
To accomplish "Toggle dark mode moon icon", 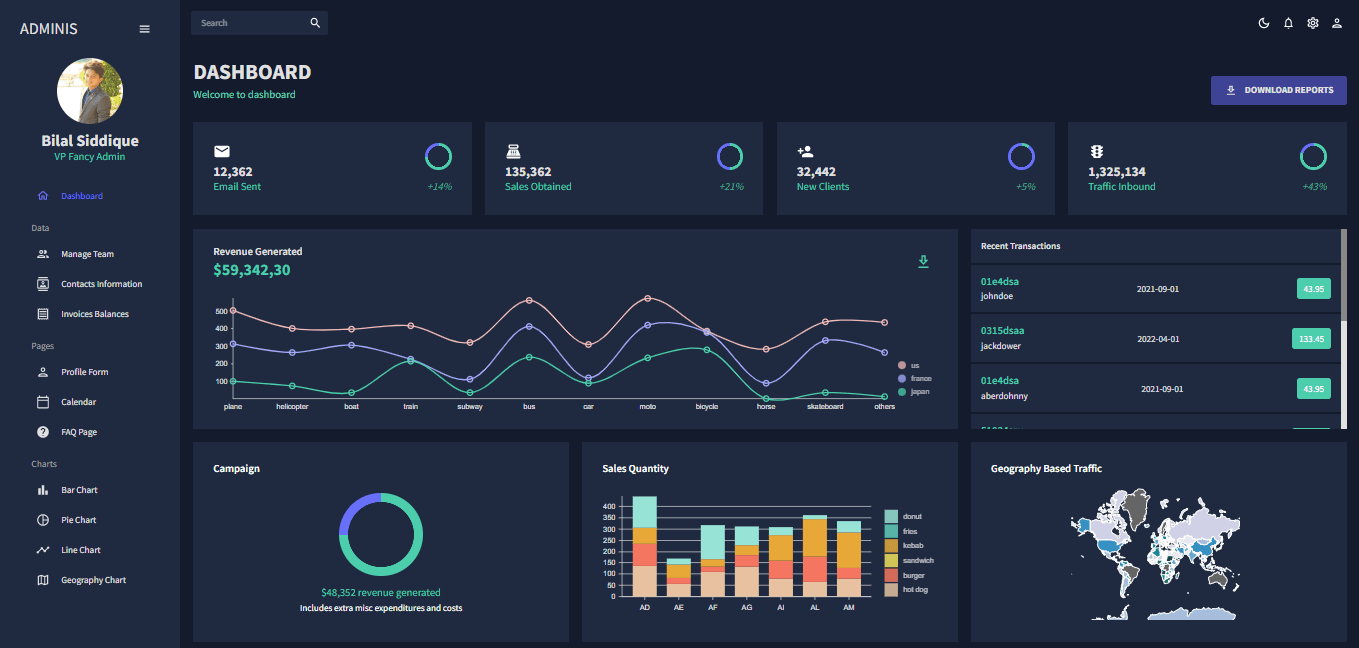I will [x=1264, y=23].
